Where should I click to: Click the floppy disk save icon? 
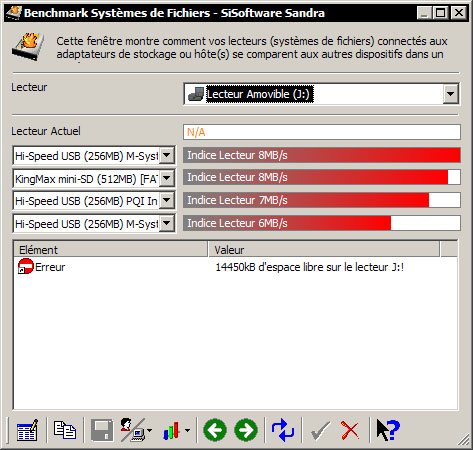pyautogui.click(x=102, y=430)
